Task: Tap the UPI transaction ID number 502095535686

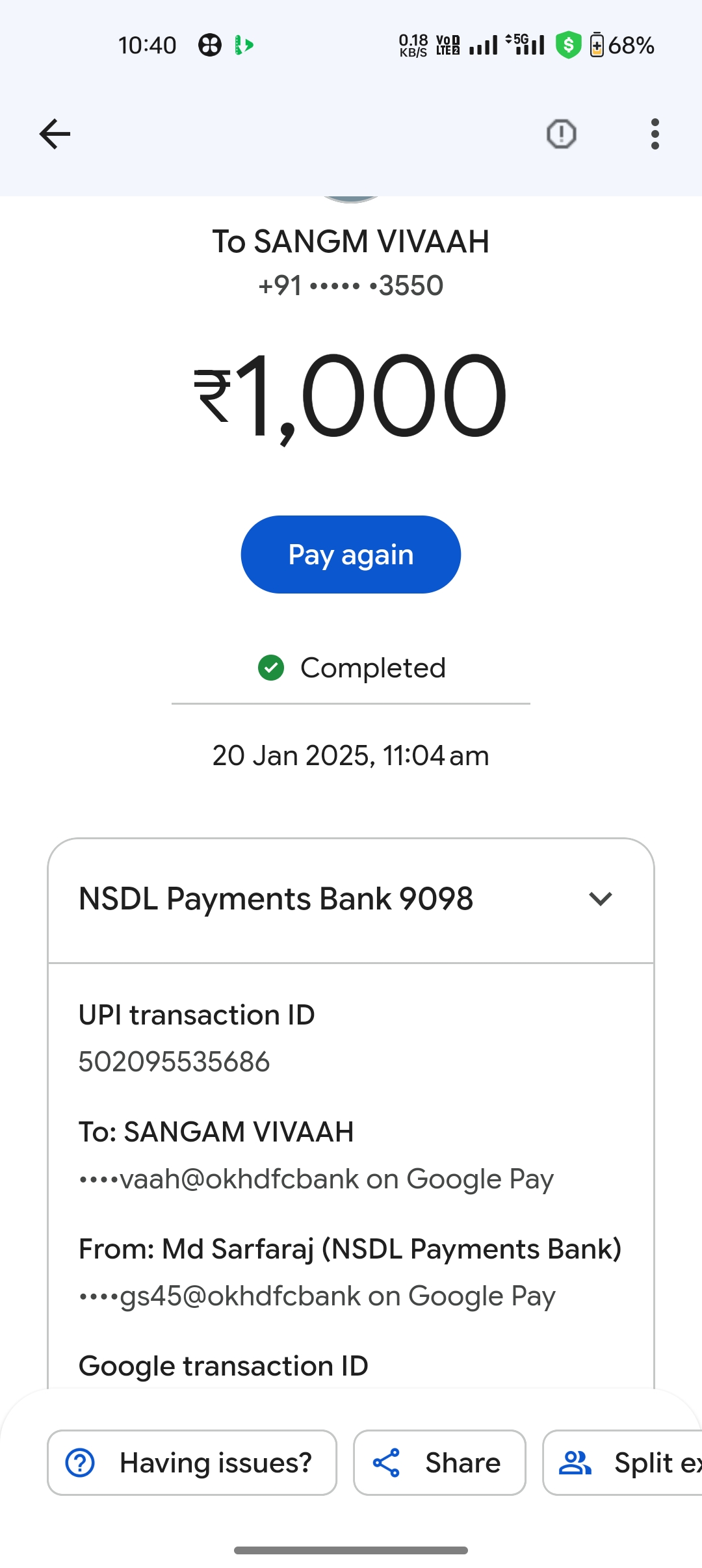Action: pyautogui.click(x=174, y=1062)
